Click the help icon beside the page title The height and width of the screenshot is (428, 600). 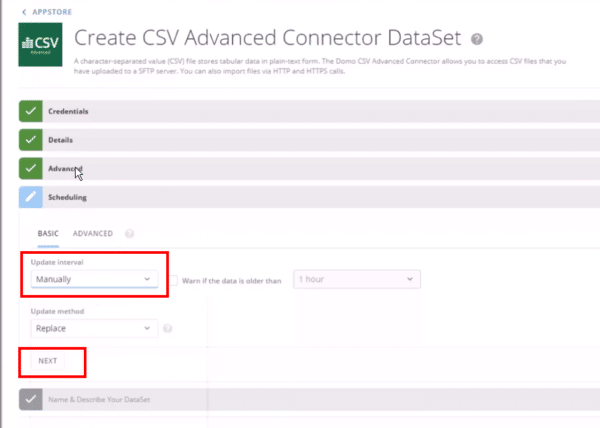tap(477, 40)
